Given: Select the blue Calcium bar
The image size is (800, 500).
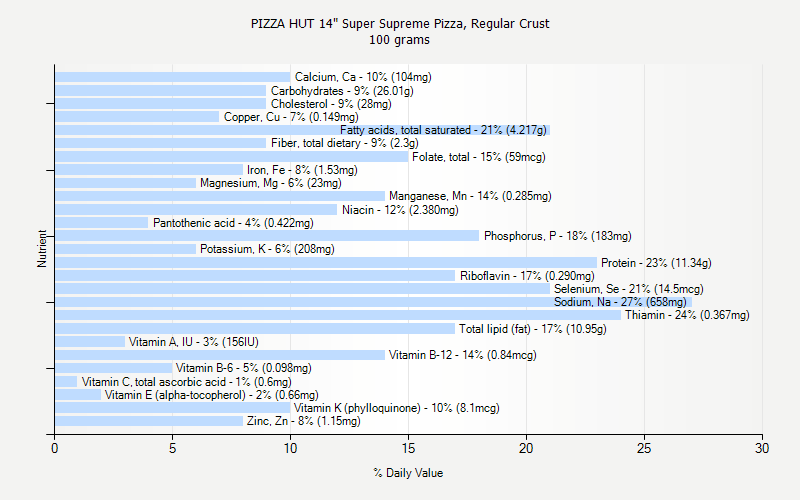Looking at the screenshot, I should click(x=172, y=77).
